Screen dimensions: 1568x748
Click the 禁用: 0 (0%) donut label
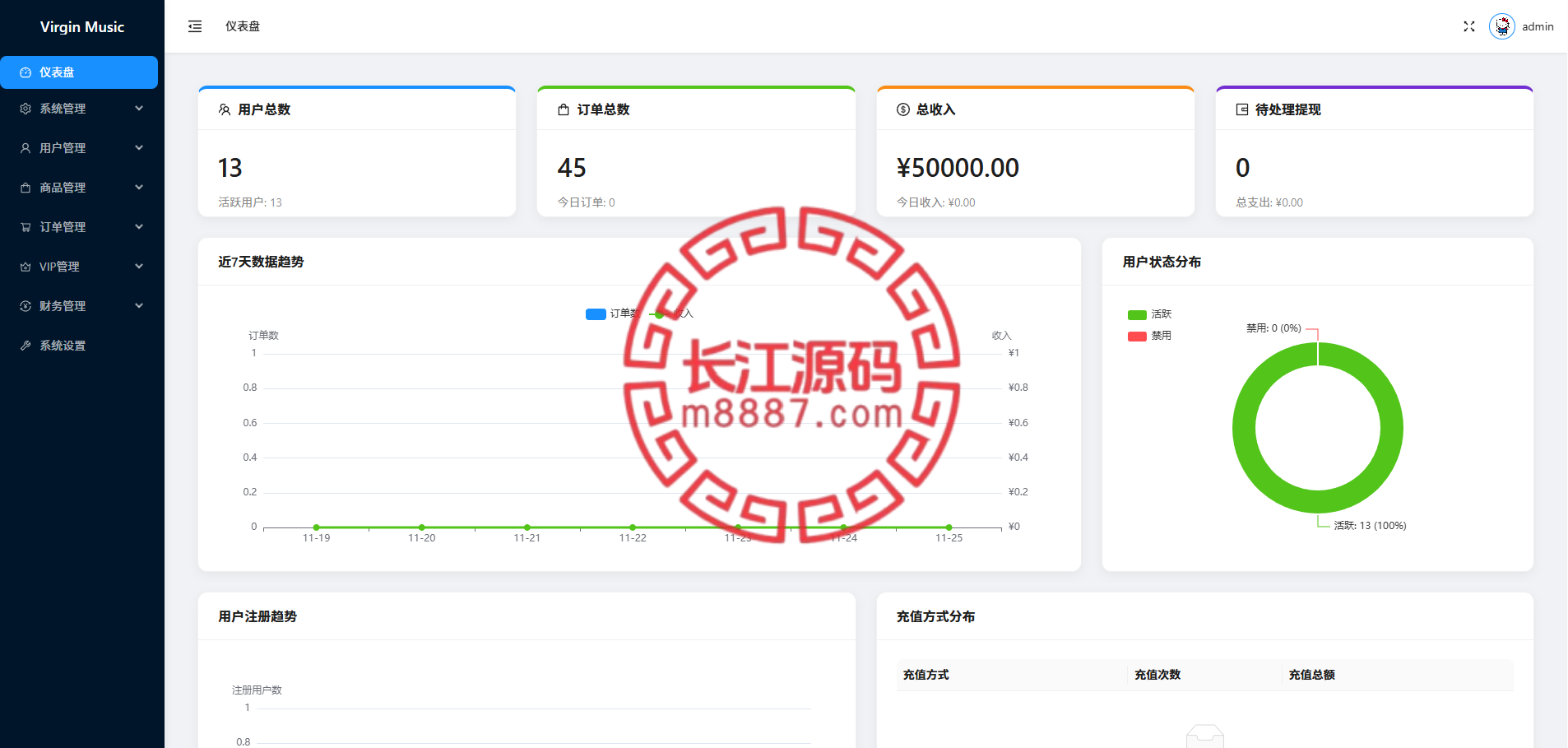coord(1273,328)
